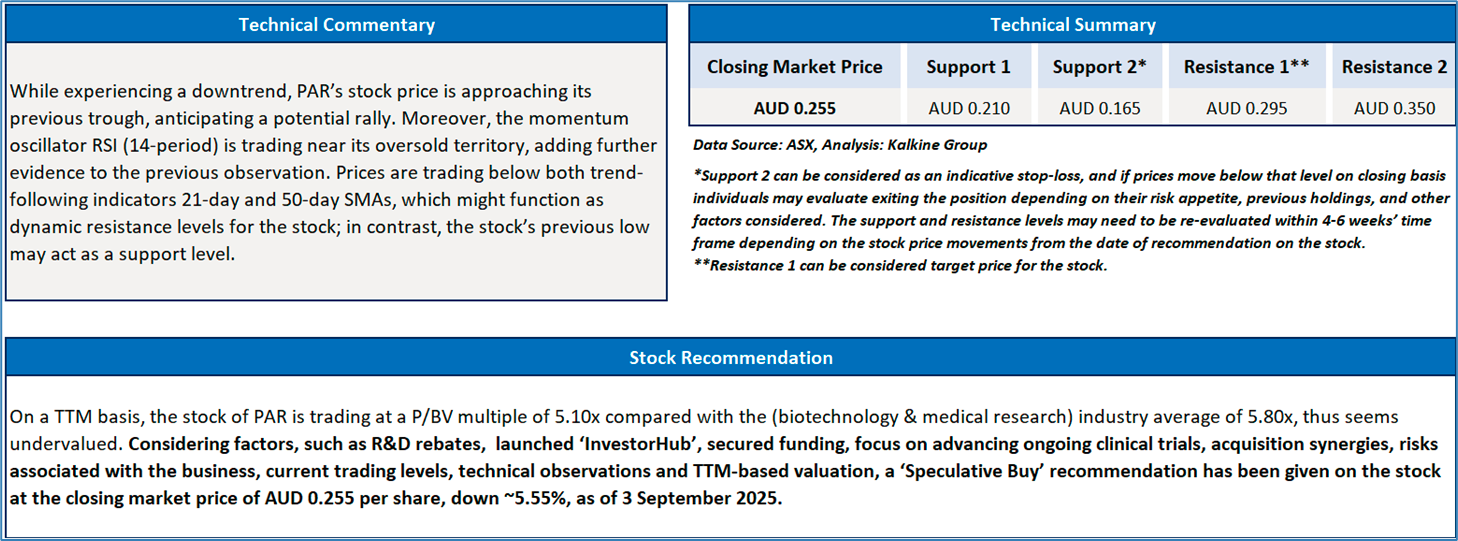
Task: Click the Support 2* column header
Action: coord(1099,67)
